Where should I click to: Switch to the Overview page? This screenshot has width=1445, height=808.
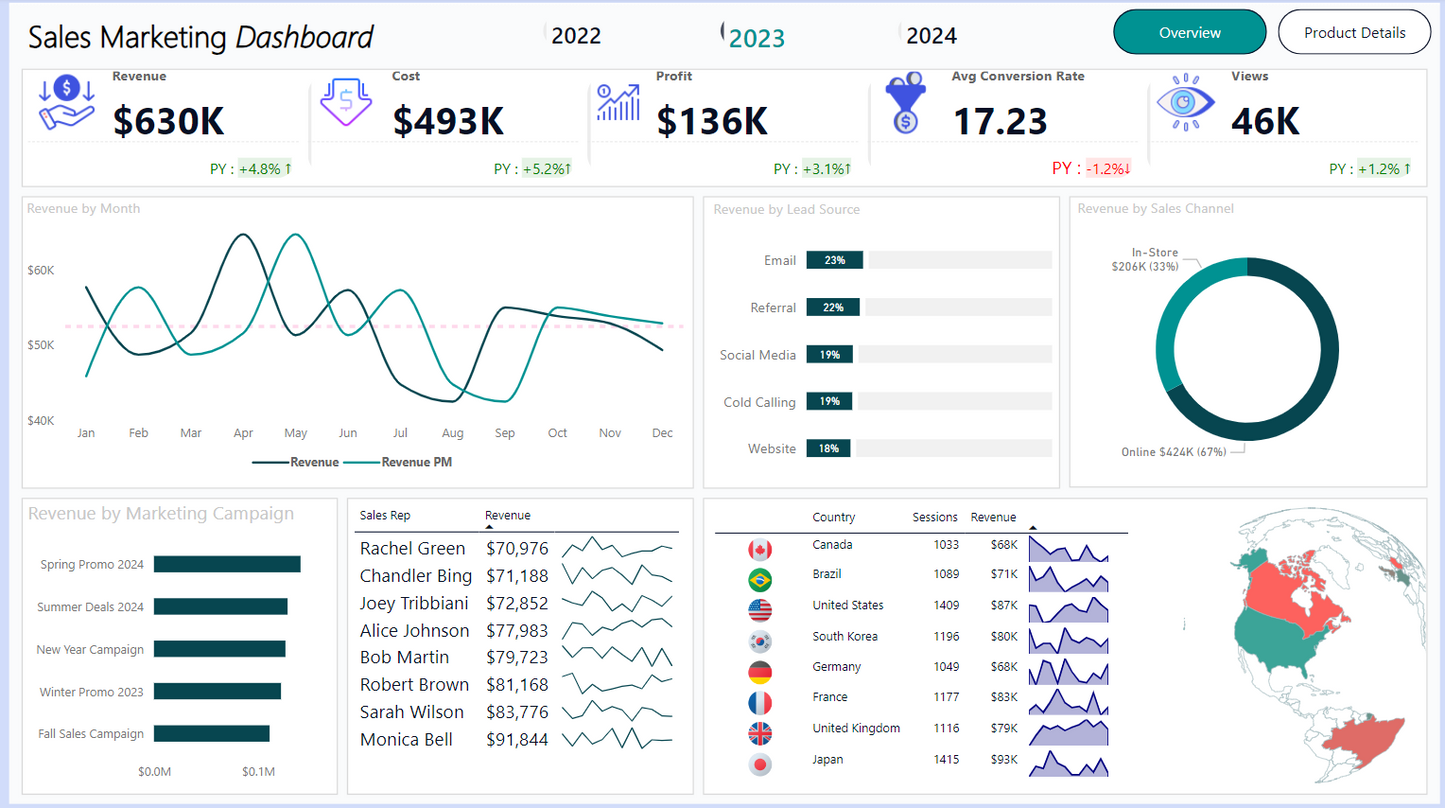[1189, 32]
